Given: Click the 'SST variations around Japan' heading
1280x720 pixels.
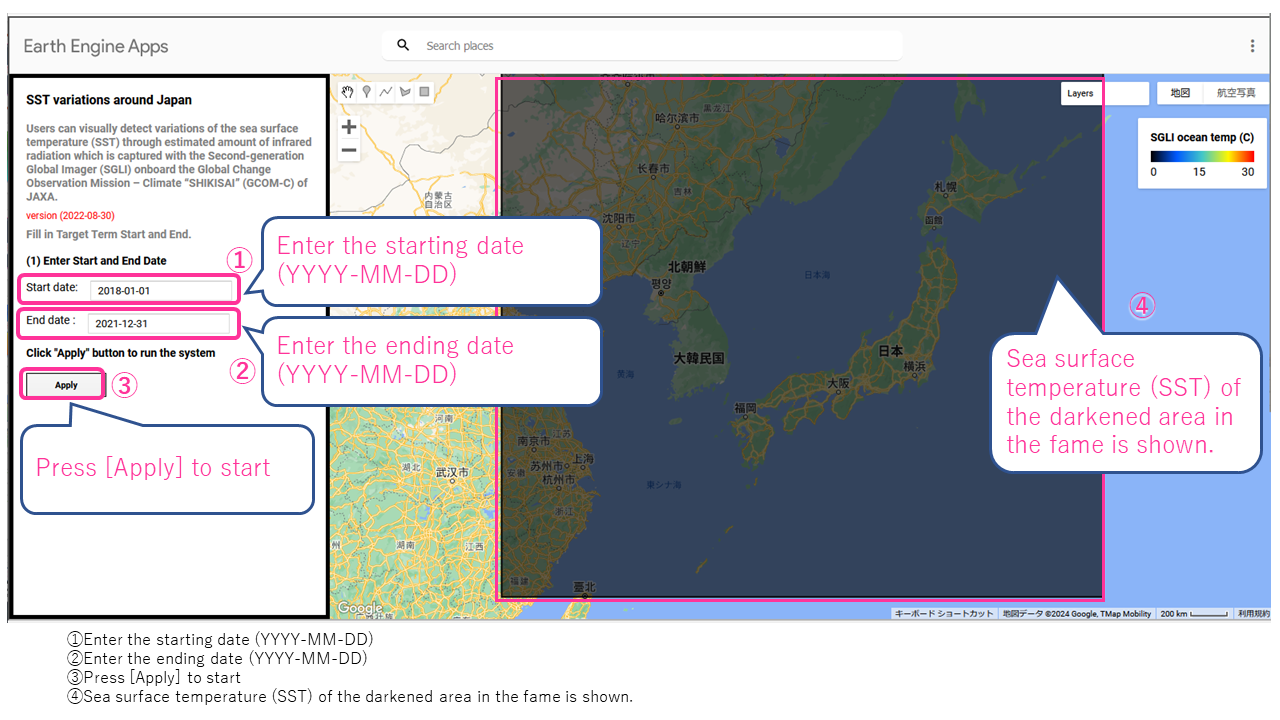Looking at the screenshot, I should 109,100.
